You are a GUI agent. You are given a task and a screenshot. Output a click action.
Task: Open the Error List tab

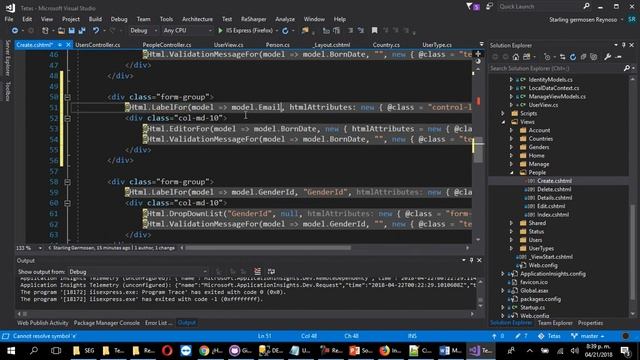coord(158,323)
